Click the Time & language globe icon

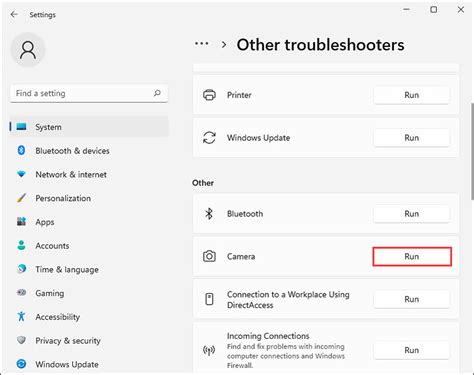click(x=21, y=269)
